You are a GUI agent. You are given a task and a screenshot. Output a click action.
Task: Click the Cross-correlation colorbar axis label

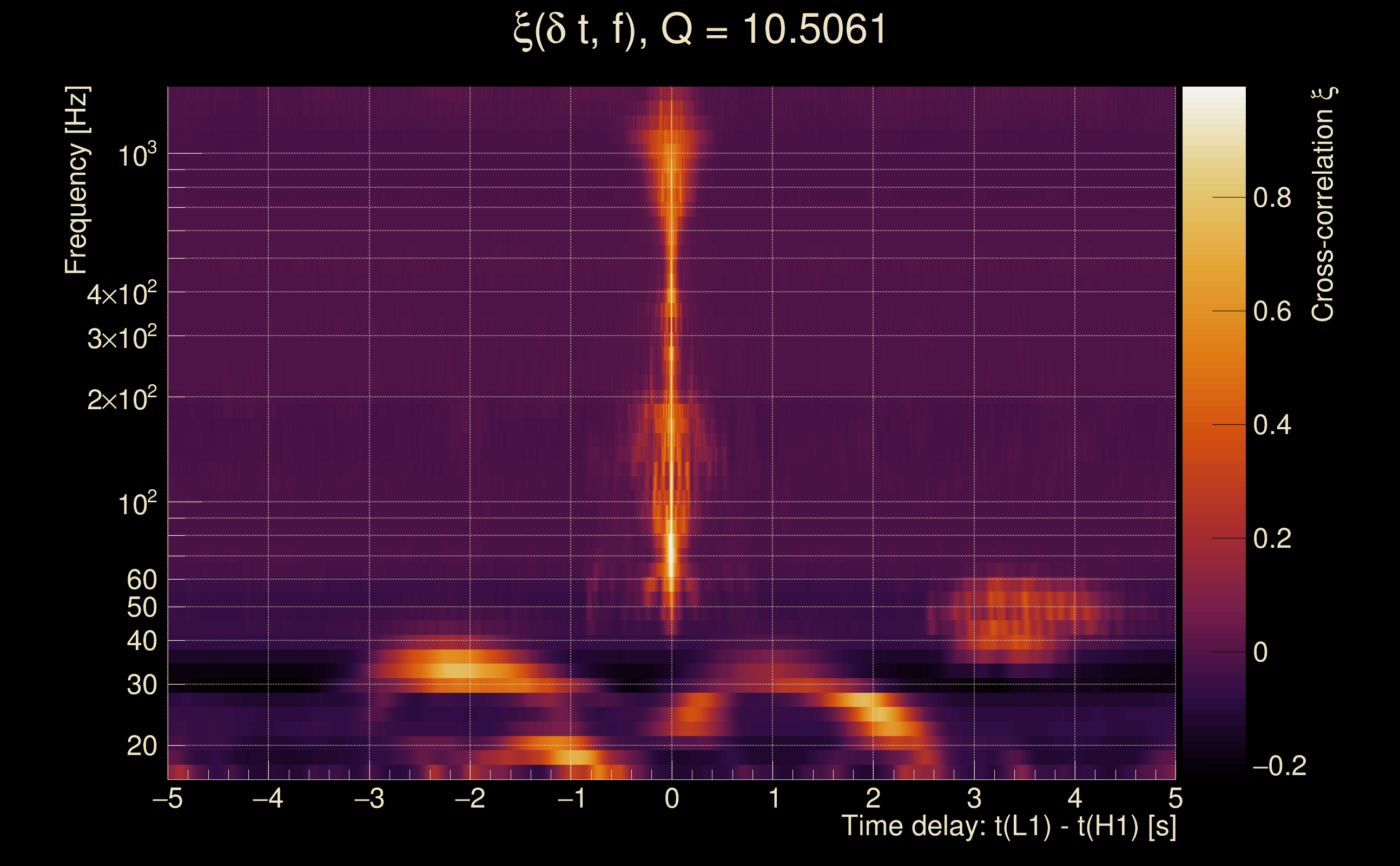pyautogui.click(x=1323, y=205)
